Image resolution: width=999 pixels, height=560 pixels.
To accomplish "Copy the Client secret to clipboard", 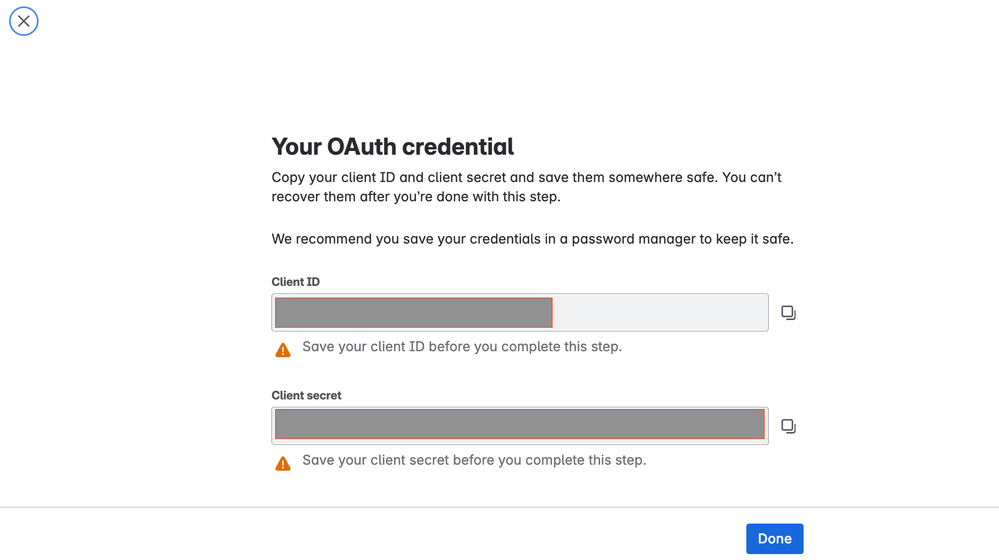I will [788, 426].
